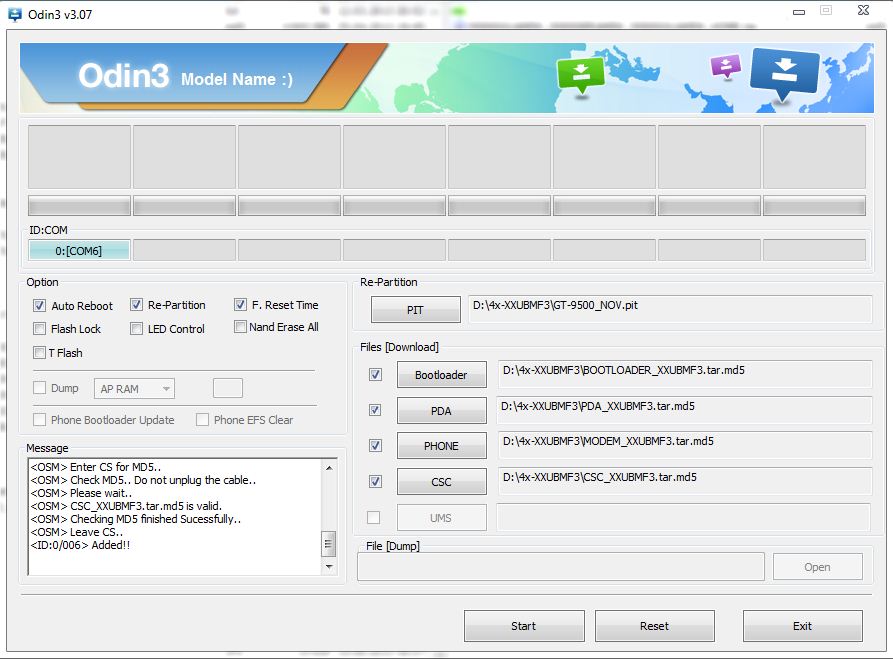Click the BOOTLOADER_XXUBMF3 file path field
Screen dimensions: 893x659
click(x=684, y=374)
